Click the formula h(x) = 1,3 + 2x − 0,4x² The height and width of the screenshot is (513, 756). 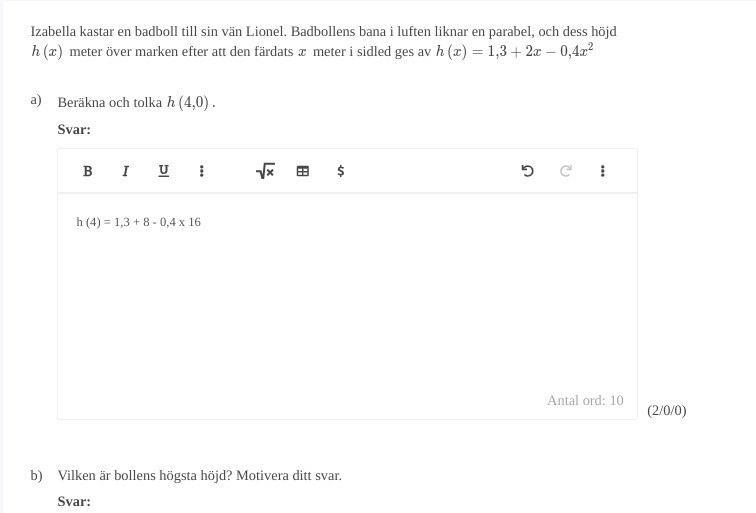(x=514, y=51)
